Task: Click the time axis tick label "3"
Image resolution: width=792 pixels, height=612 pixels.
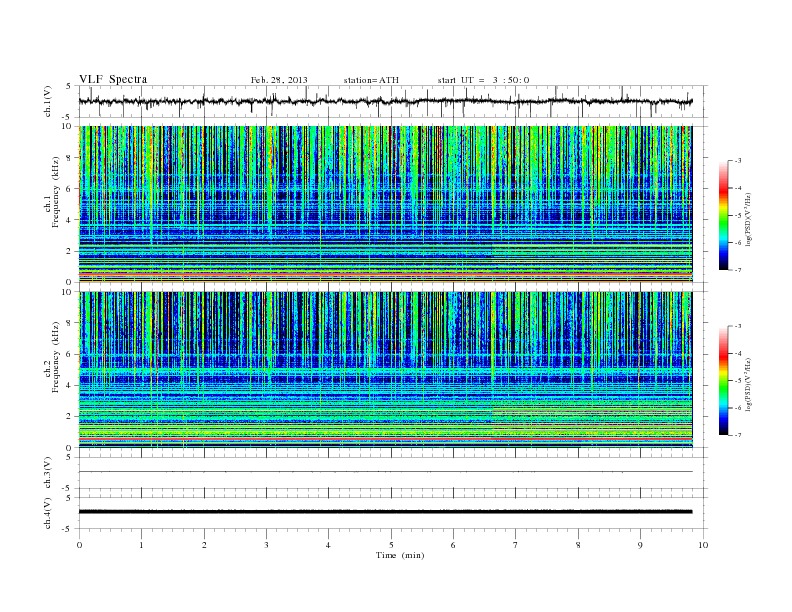Action: 266,545
